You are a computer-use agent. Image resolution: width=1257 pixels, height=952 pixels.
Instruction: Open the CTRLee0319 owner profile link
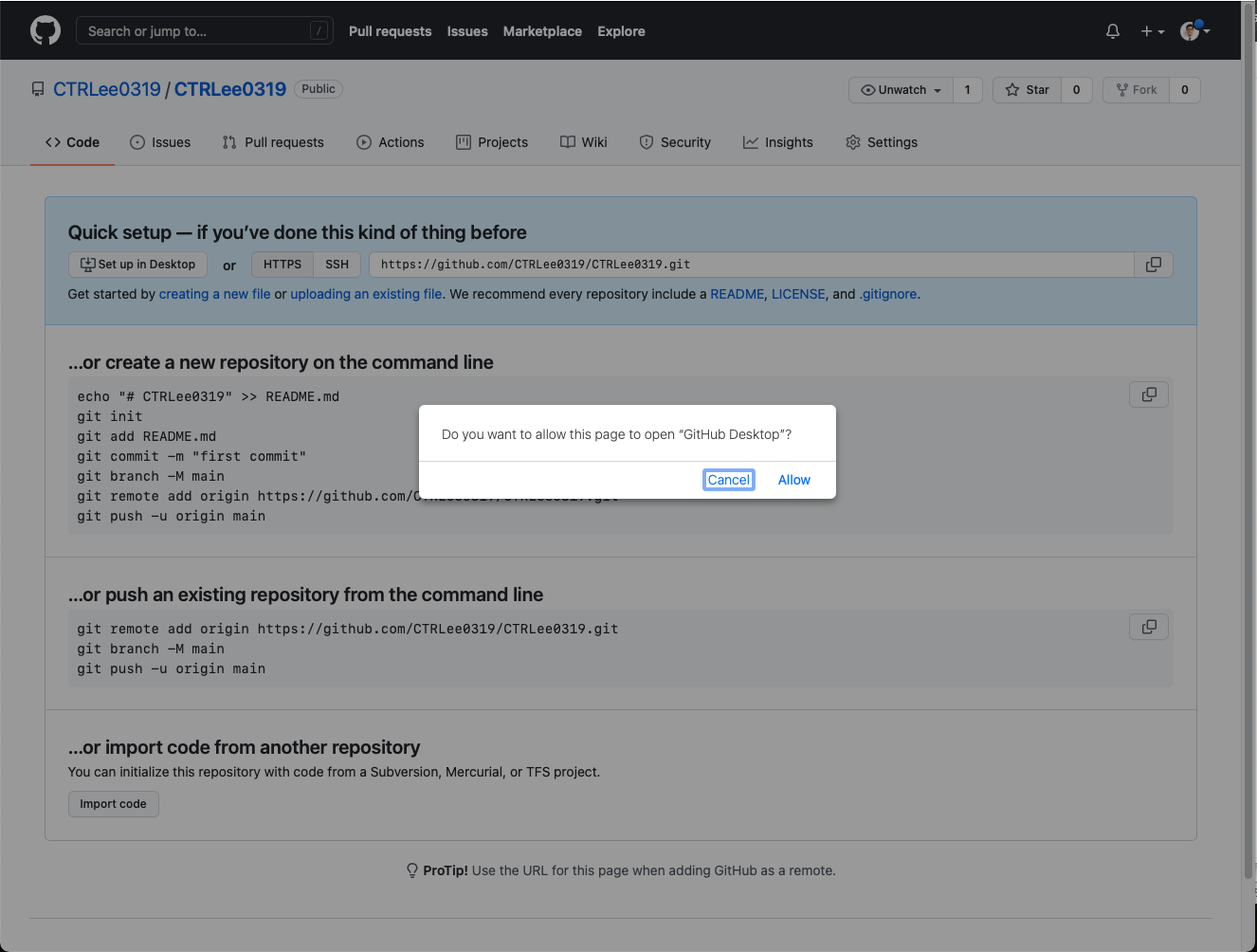107,89
